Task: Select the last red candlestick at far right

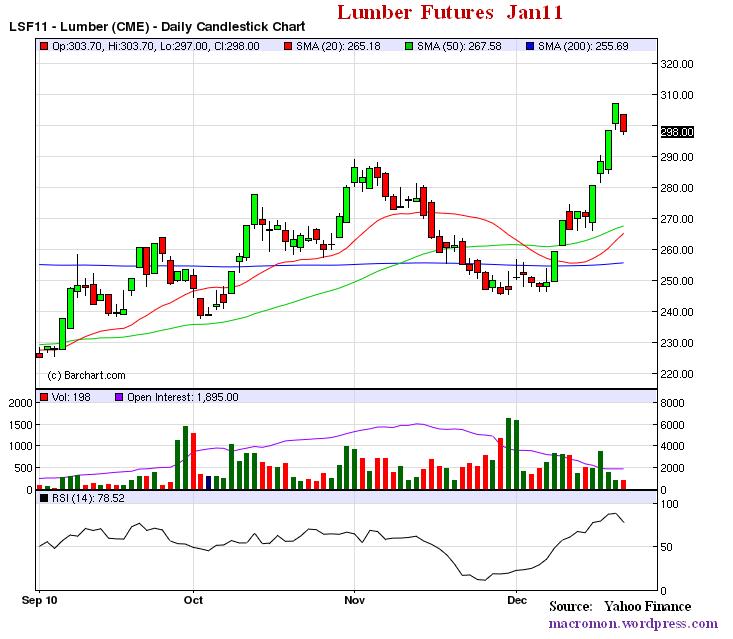Action: 623,122
